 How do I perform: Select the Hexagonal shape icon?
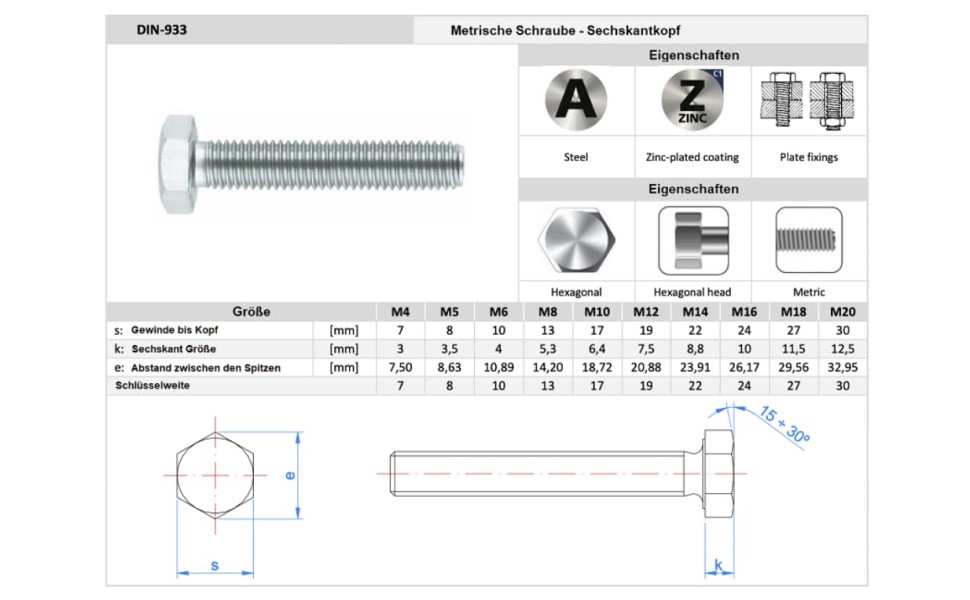[x=576, y=240]
